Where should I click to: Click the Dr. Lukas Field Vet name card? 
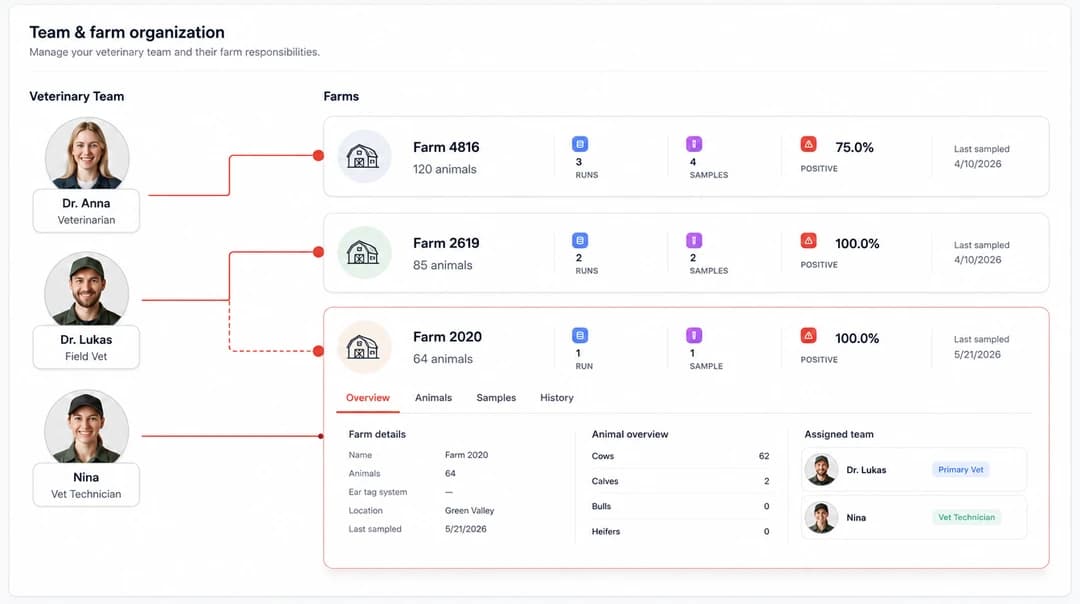coord(86,347)
